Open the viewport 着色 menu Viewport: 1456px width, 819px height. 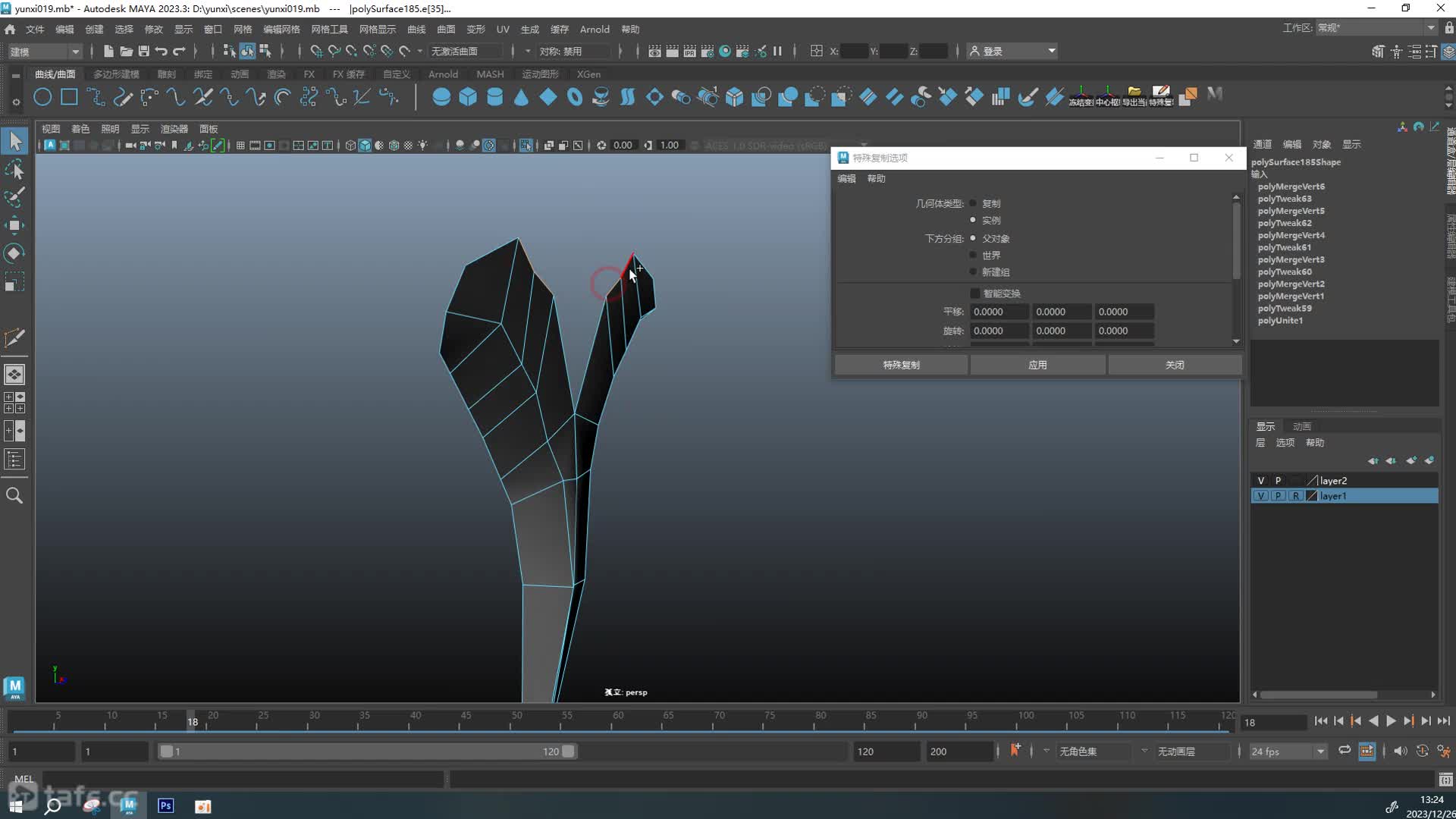coord(80,129)
